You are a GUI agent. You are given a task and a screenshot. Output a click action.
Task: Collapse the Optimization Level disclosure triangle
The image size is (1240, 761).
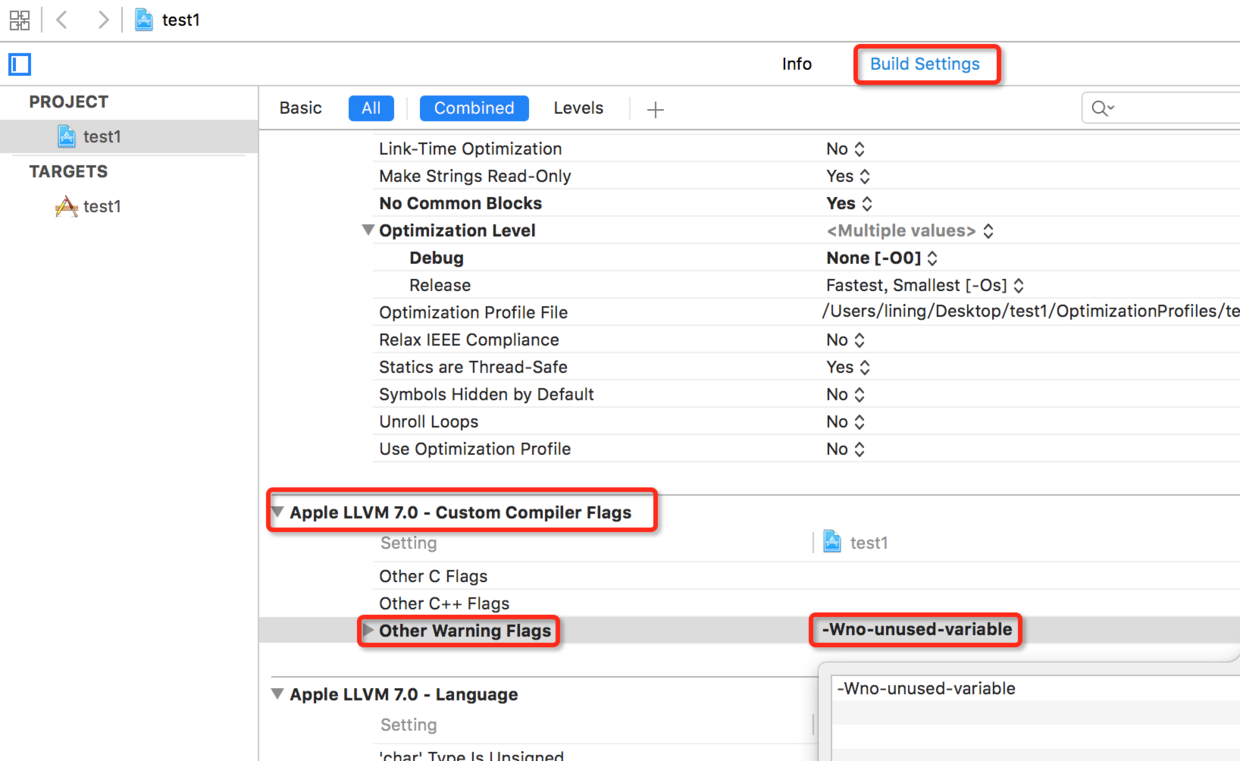[368, 230]
